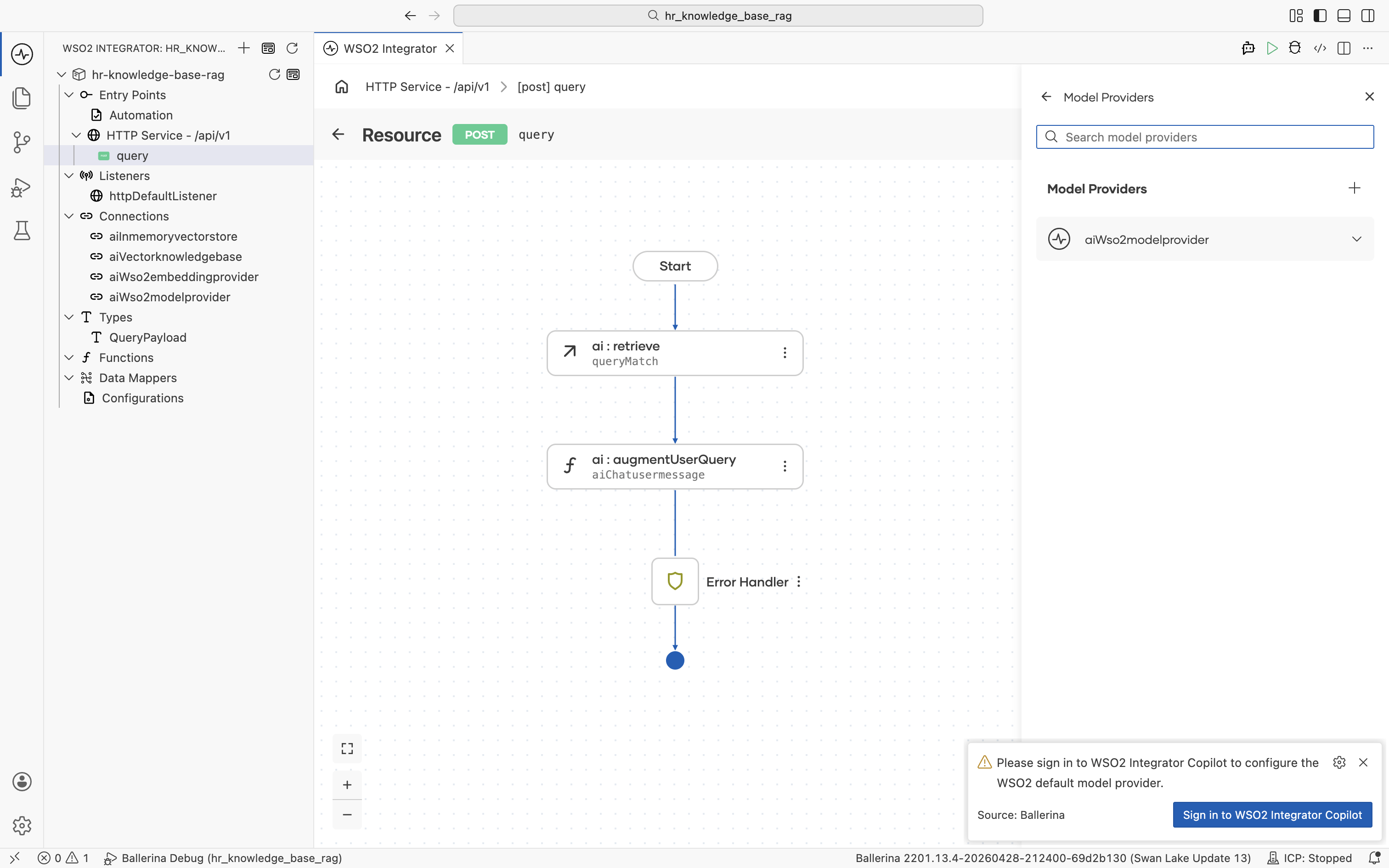Collapse the Functions section
This screenshot has width=1389, height=868.
click(x=69, y=358)
